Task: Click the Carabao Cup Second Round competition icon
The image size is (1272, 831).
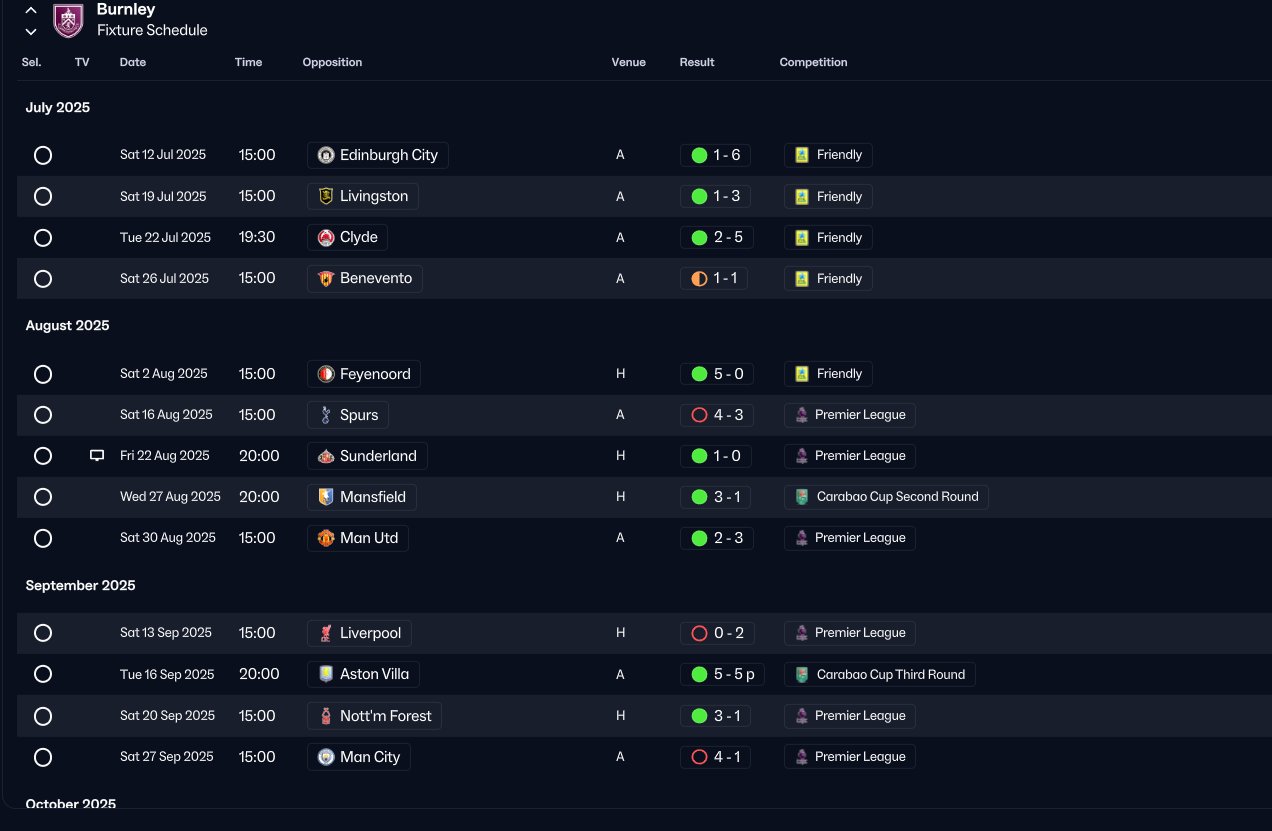Action: [801, 497]
